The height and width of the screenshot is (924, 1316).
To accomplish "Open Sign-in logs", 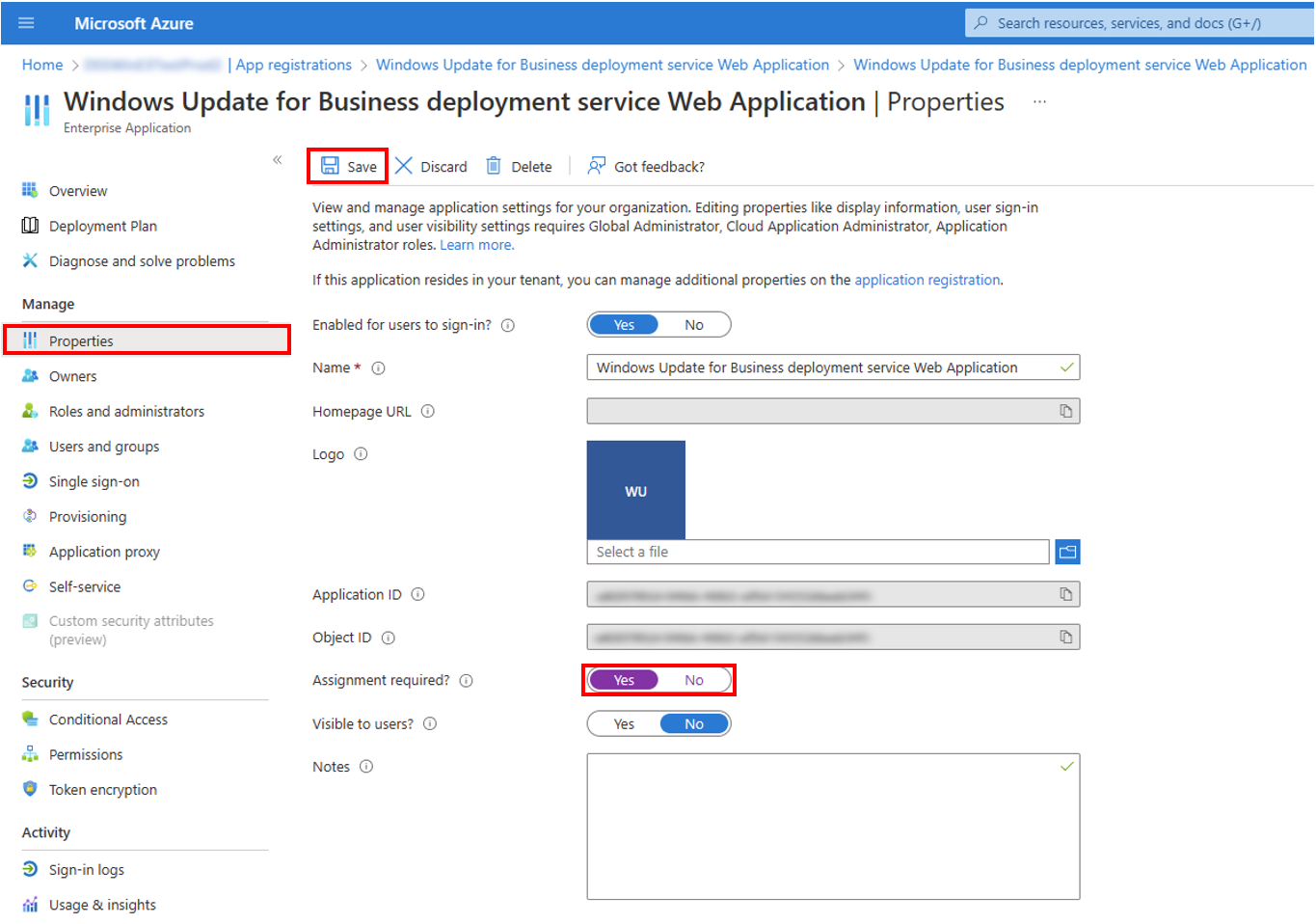I will 87,870.
